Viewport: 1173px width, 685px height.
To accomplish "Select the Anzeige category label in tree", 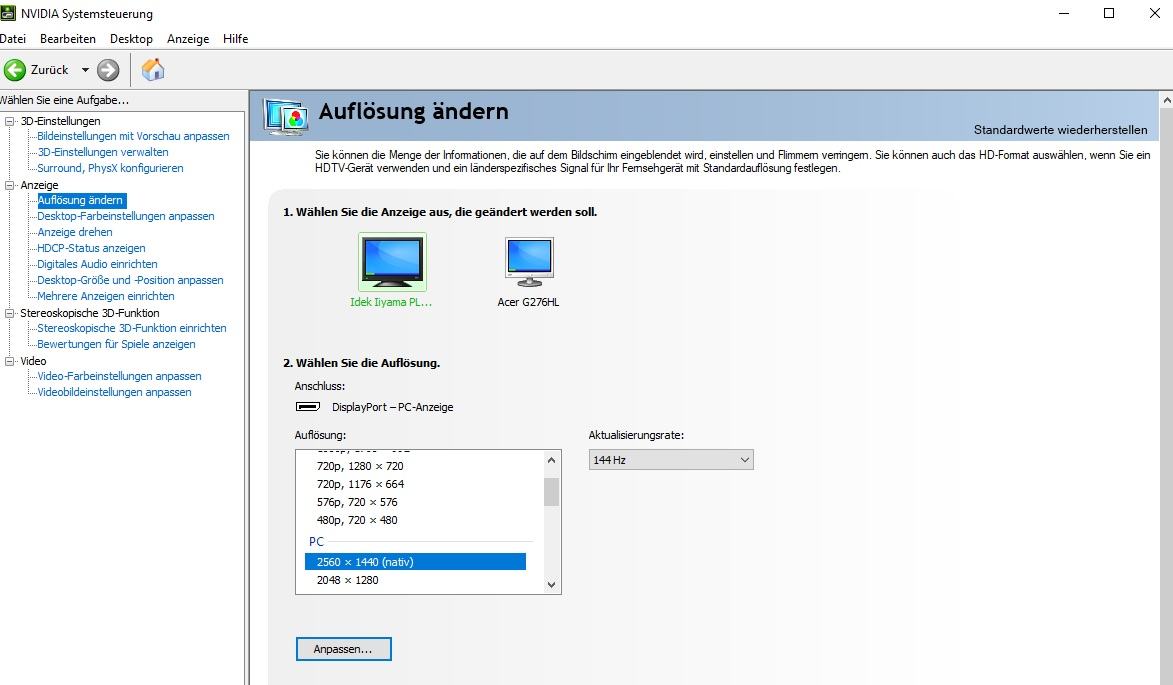I will [x=39, y=185].
